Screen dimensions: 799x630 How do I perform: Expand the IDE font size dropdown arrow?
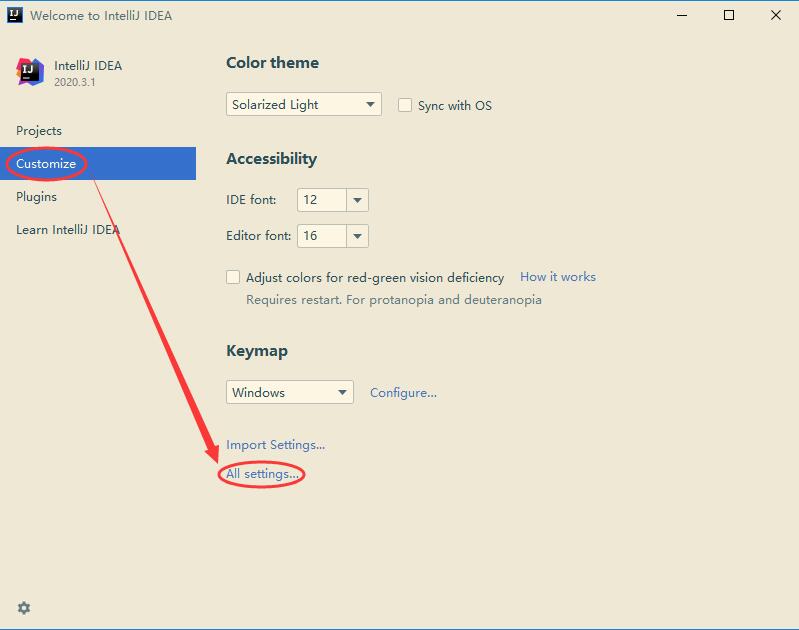pyautogui.click(x=357, y=200)
